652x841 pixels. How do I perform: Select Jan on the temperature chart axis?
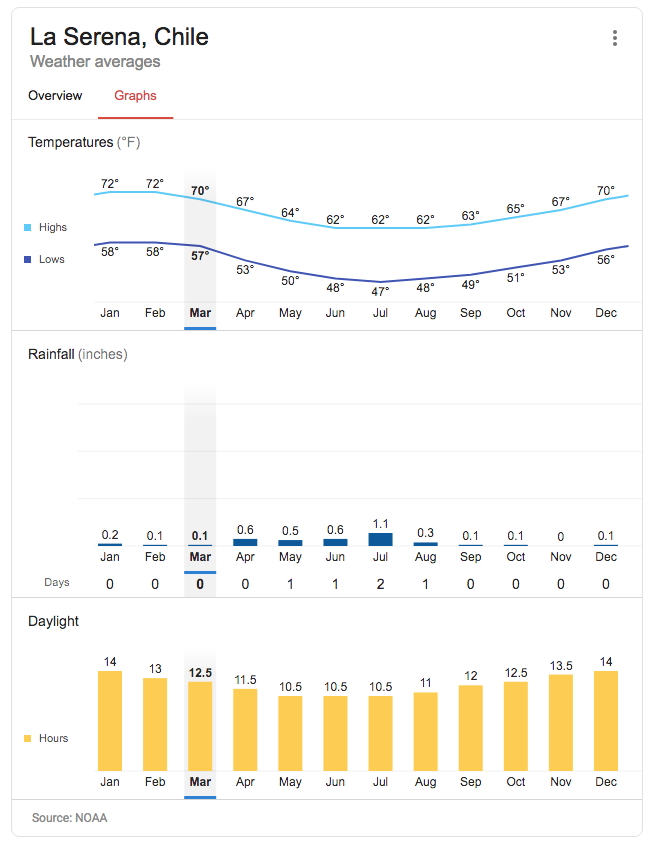tap(110, 313)
